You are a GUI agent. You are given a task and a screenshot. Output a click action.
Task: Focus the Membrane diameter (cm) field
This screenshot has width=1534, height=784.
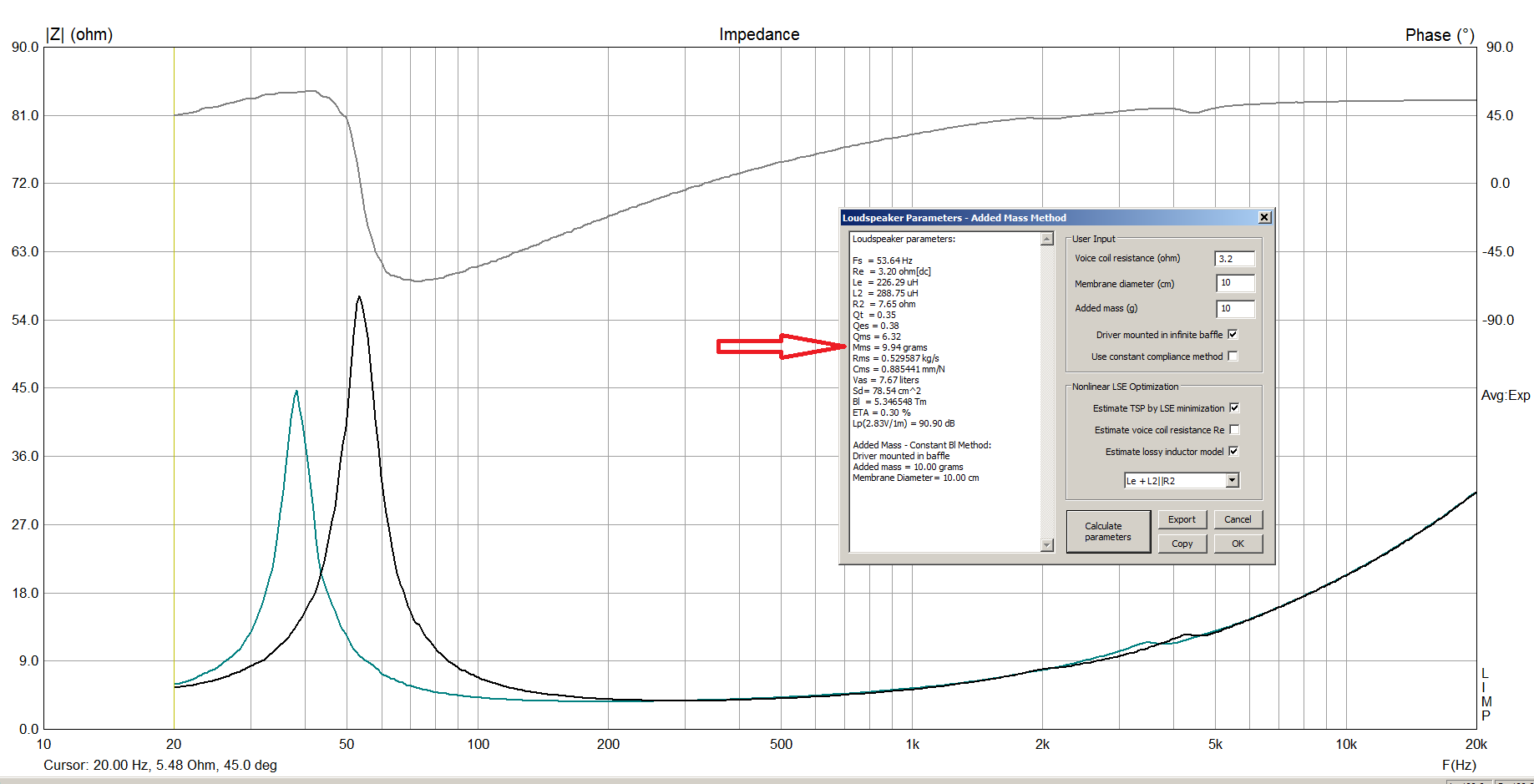[x=1235, y=283]
